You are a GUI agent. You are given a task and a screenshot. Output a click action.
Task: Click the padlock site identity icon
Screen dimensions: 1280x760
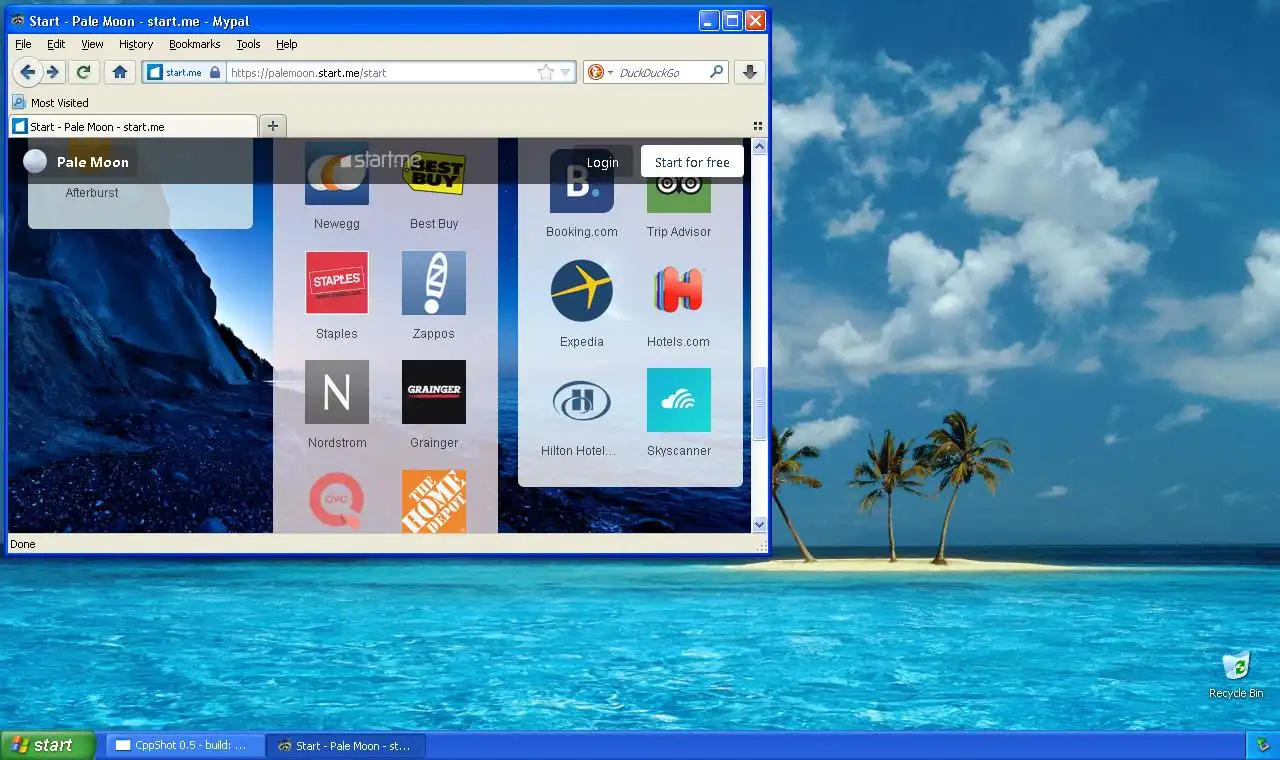(215, 72)
